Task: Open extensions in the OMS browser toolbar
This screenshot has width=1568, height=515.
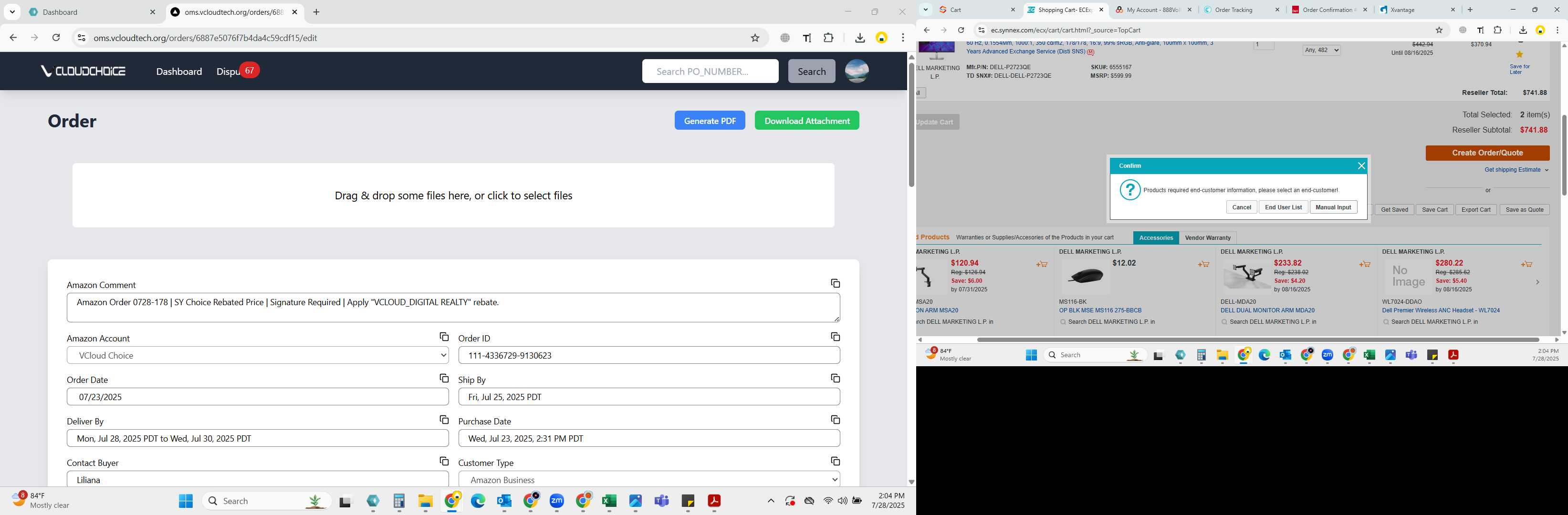Action: [828, 38]
